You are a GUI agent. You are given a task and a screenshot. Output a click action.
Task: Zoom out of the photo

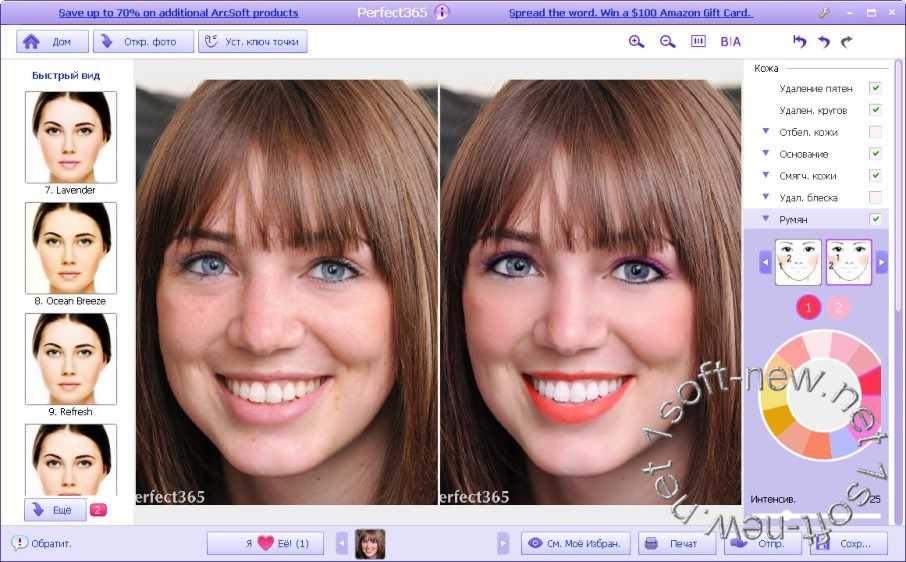(x=667, y=42)
